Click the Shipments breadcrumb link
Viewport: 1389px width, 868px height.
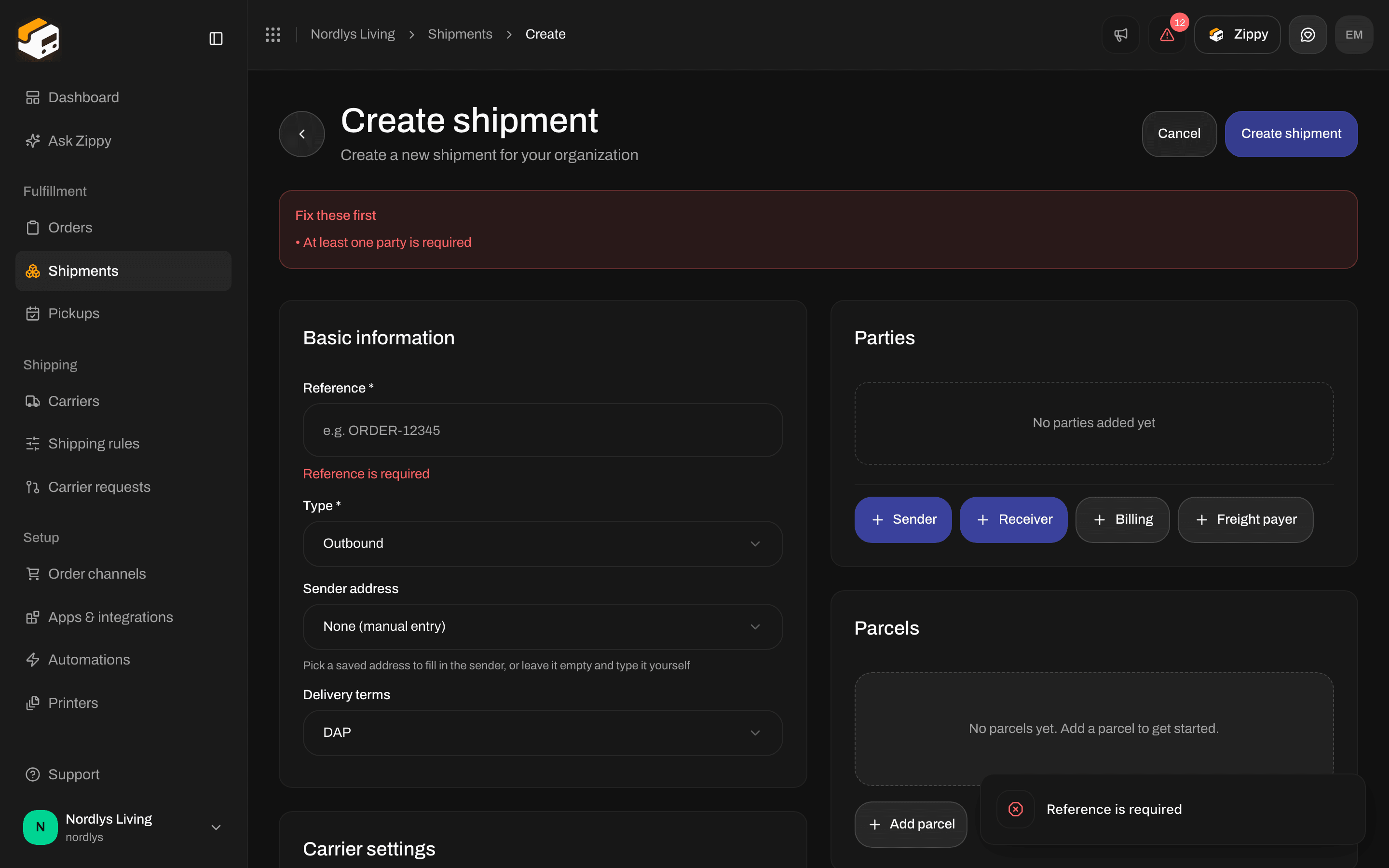coord(460,34)
